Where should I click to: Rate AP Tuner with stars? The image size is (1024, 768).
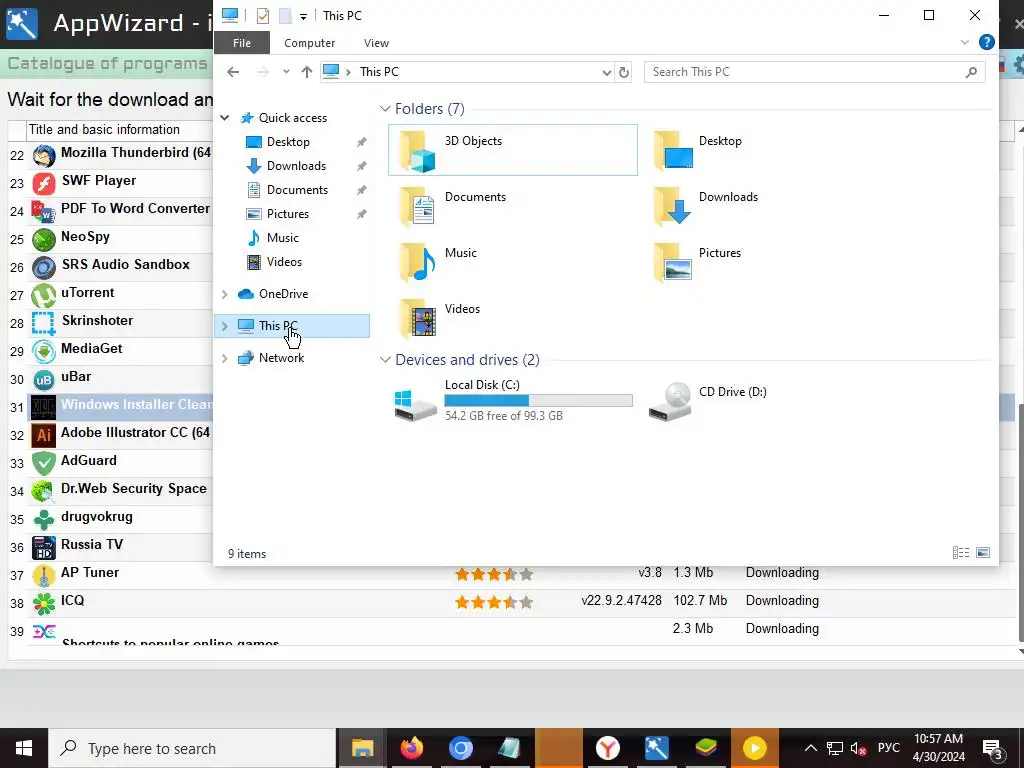tap(494, 575)
